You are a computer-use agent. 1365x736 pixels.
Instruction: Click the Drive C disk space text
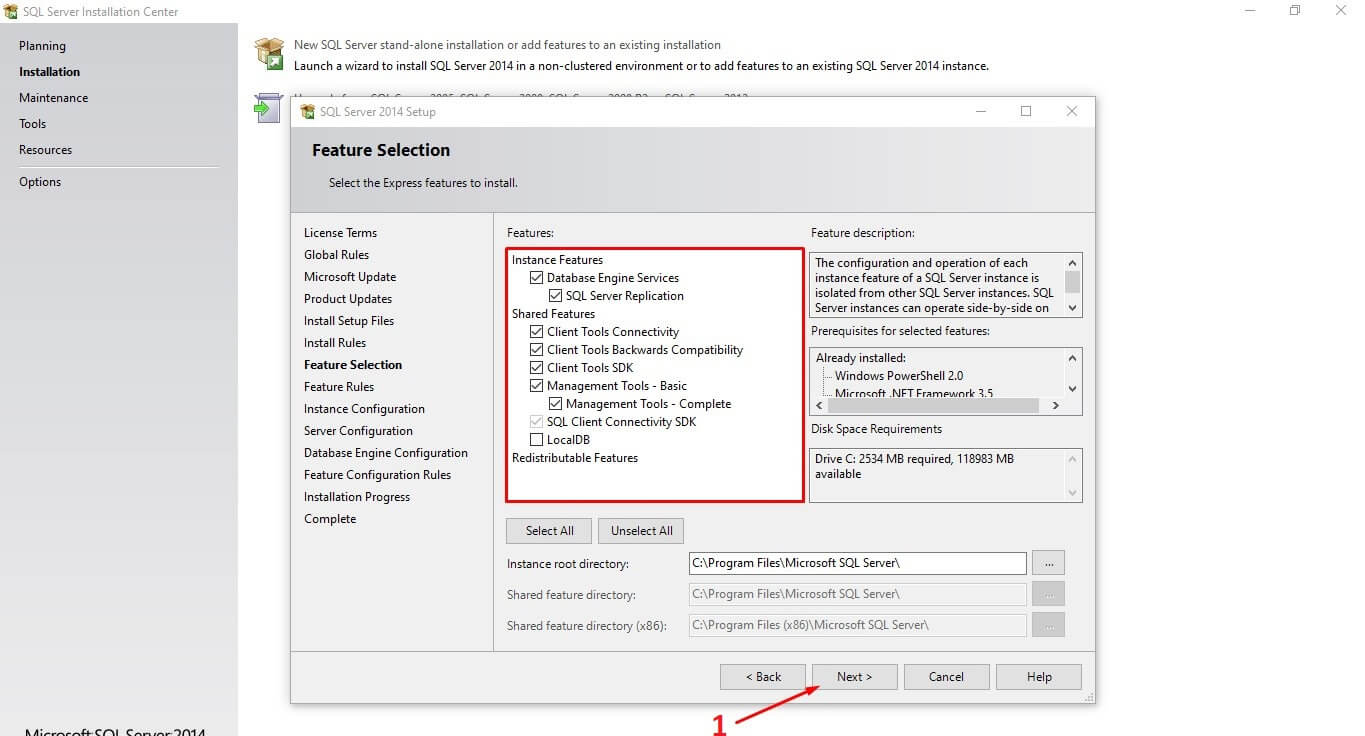[915, 466]
